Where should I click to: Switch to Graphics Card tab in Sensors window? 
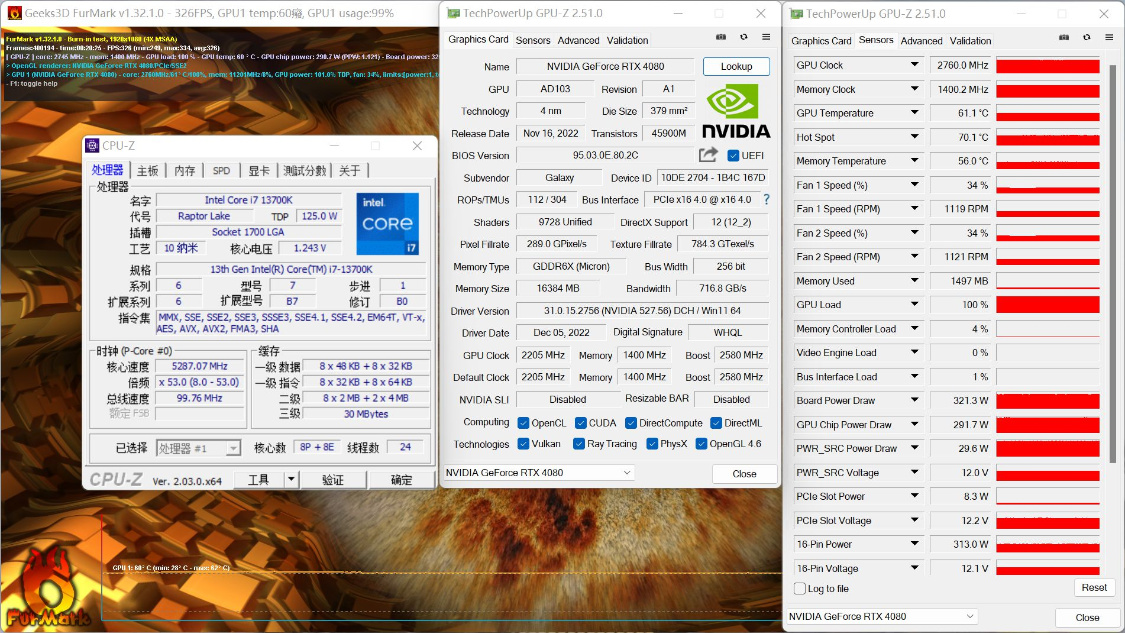821,41
